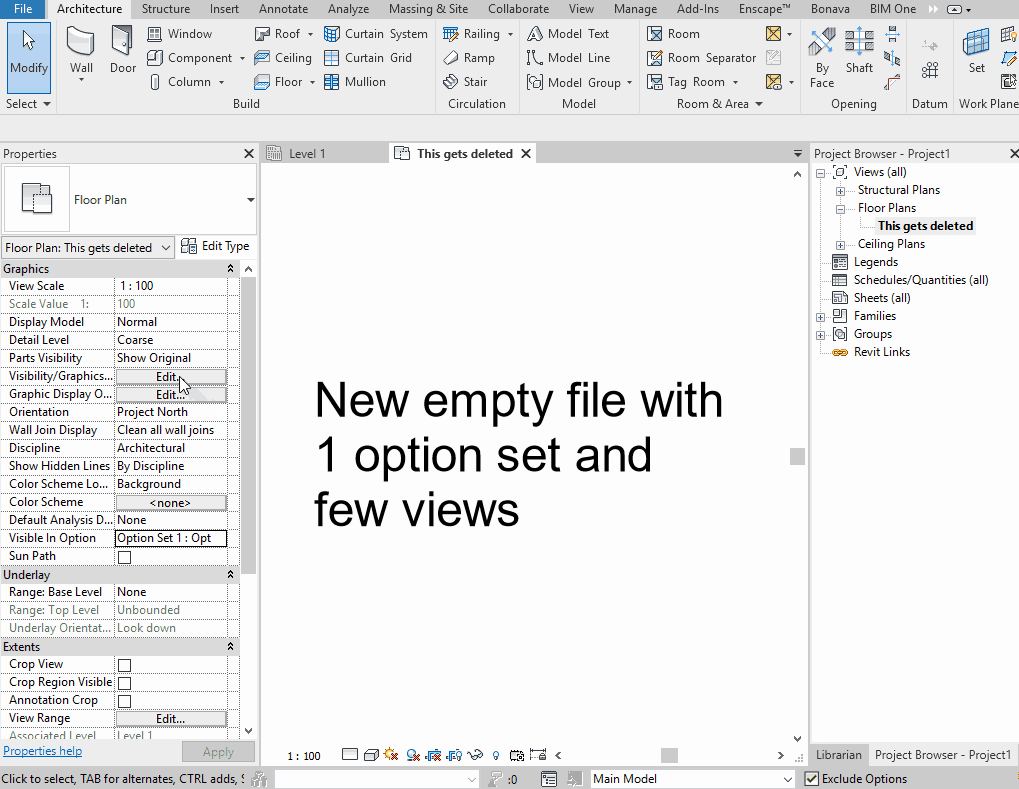Open the Model Text tool
Viewport: 1019px width, 789px height.
pyautogui.click(x=580, y=33)
